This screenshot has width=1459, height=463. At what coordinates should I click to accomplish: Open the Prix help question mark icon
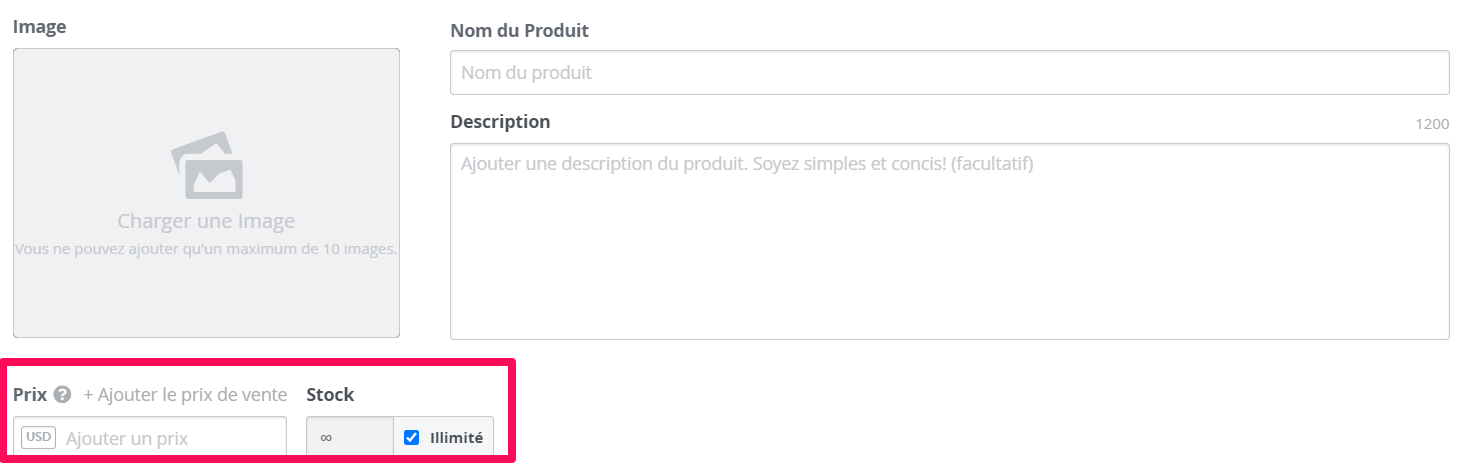click(x=62, y=394)
